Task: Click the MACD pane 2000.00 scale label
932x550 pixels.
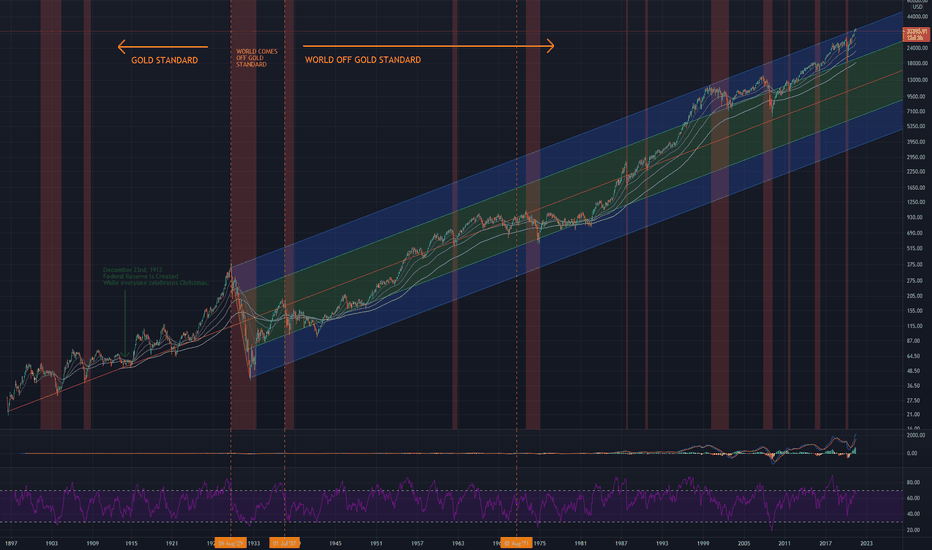Action: [917, 436]
